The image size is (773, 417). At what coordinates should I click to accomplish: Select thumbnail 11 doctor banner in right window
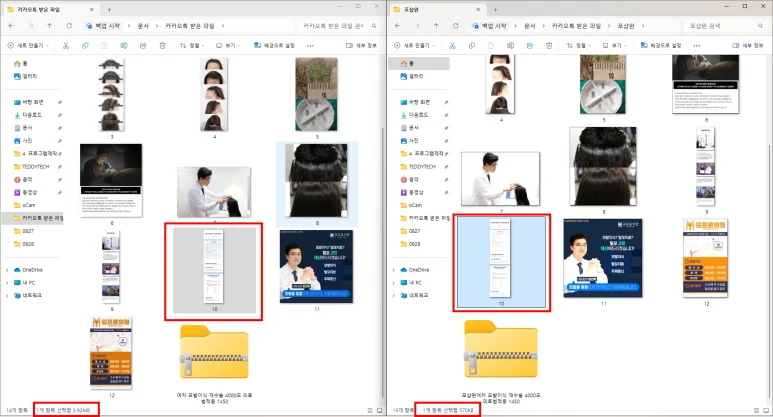click(603, 258)
